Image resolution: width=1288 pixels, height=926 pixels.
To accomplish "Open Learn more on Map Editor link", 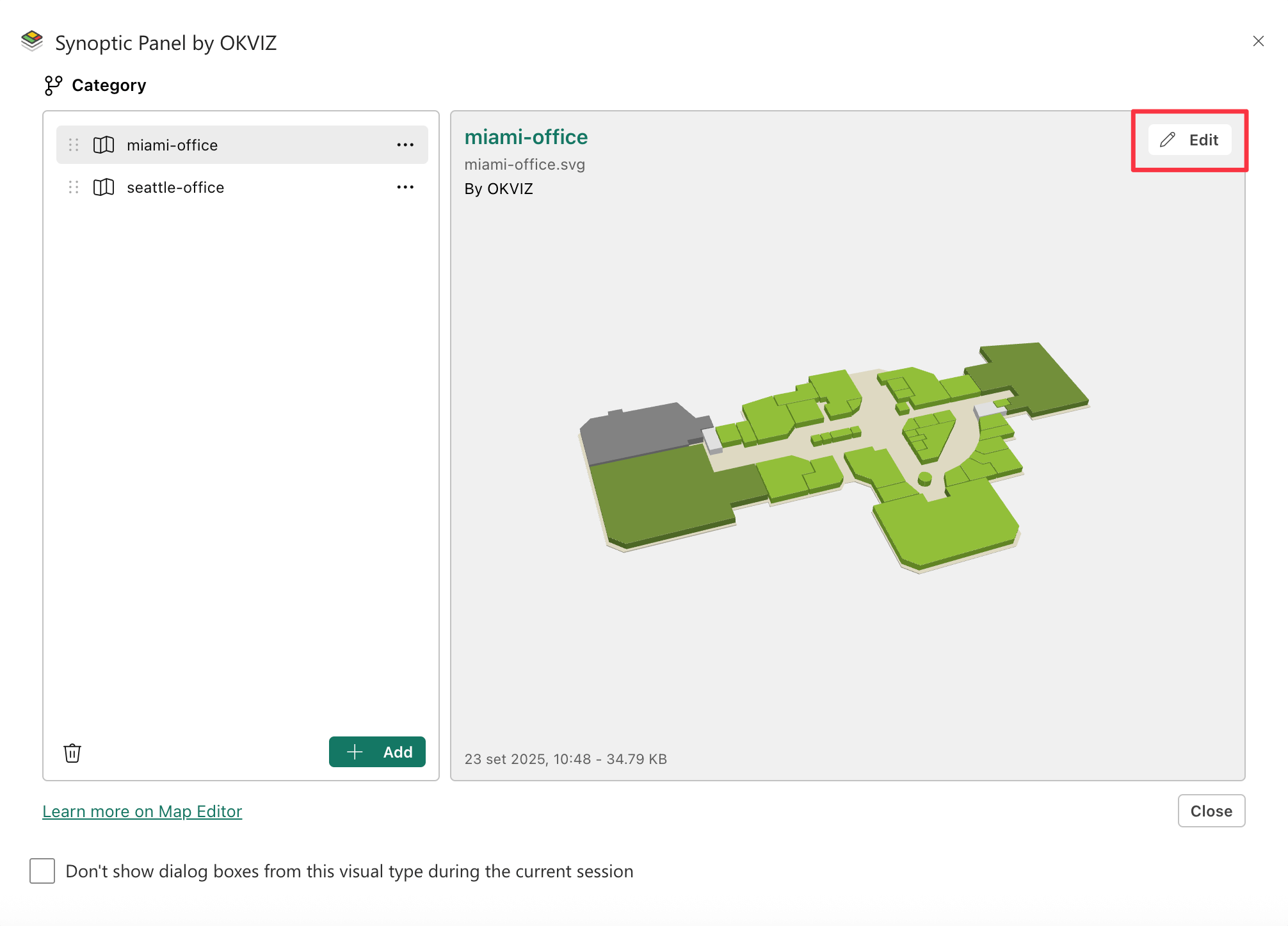I will pos(142,811).
